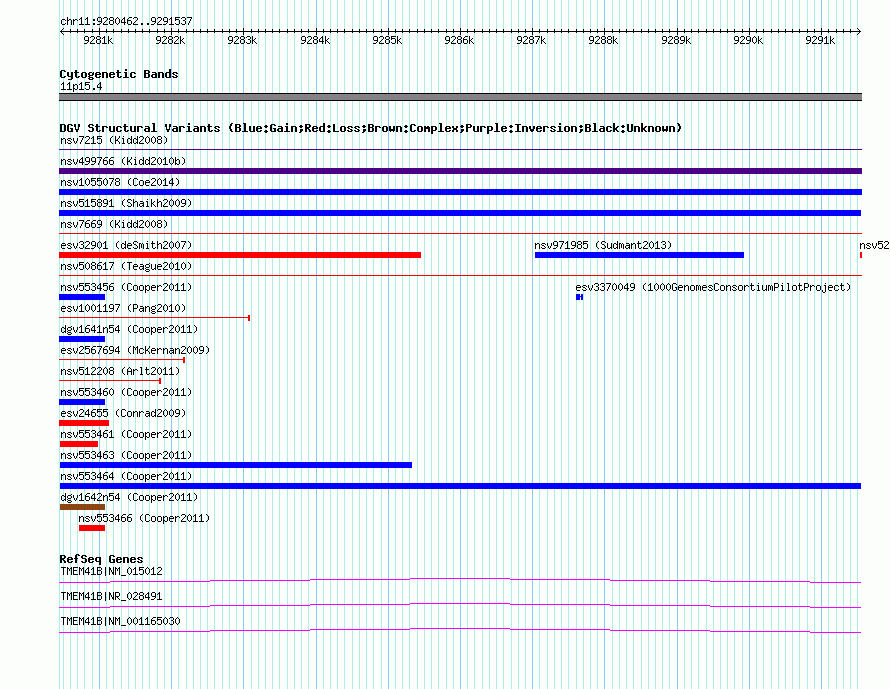Click the partially visible nsv52 label
The image size is (890, 689).
click(874, 245)
